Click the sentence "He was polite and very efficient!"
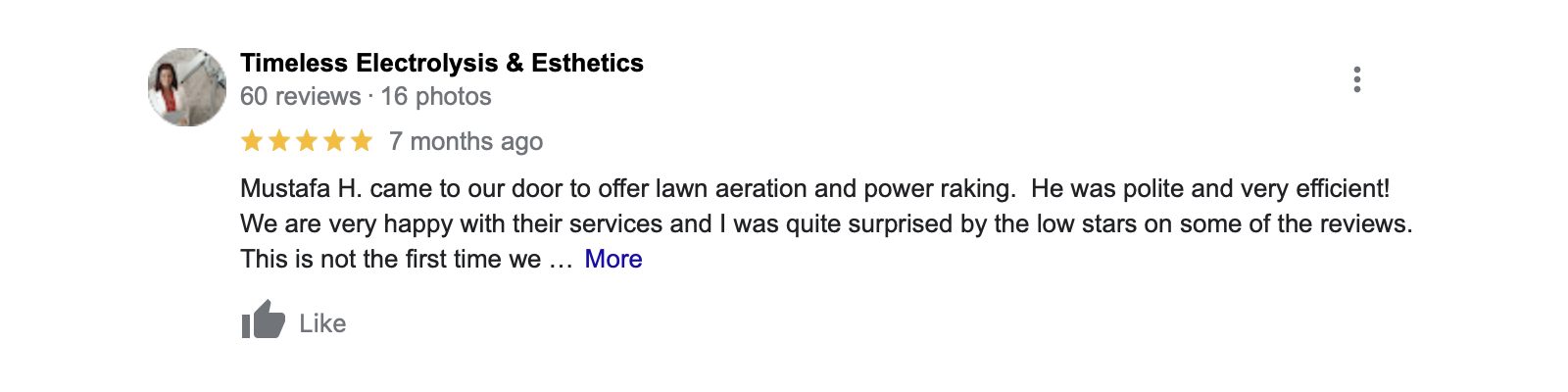 pos(1210,188)
